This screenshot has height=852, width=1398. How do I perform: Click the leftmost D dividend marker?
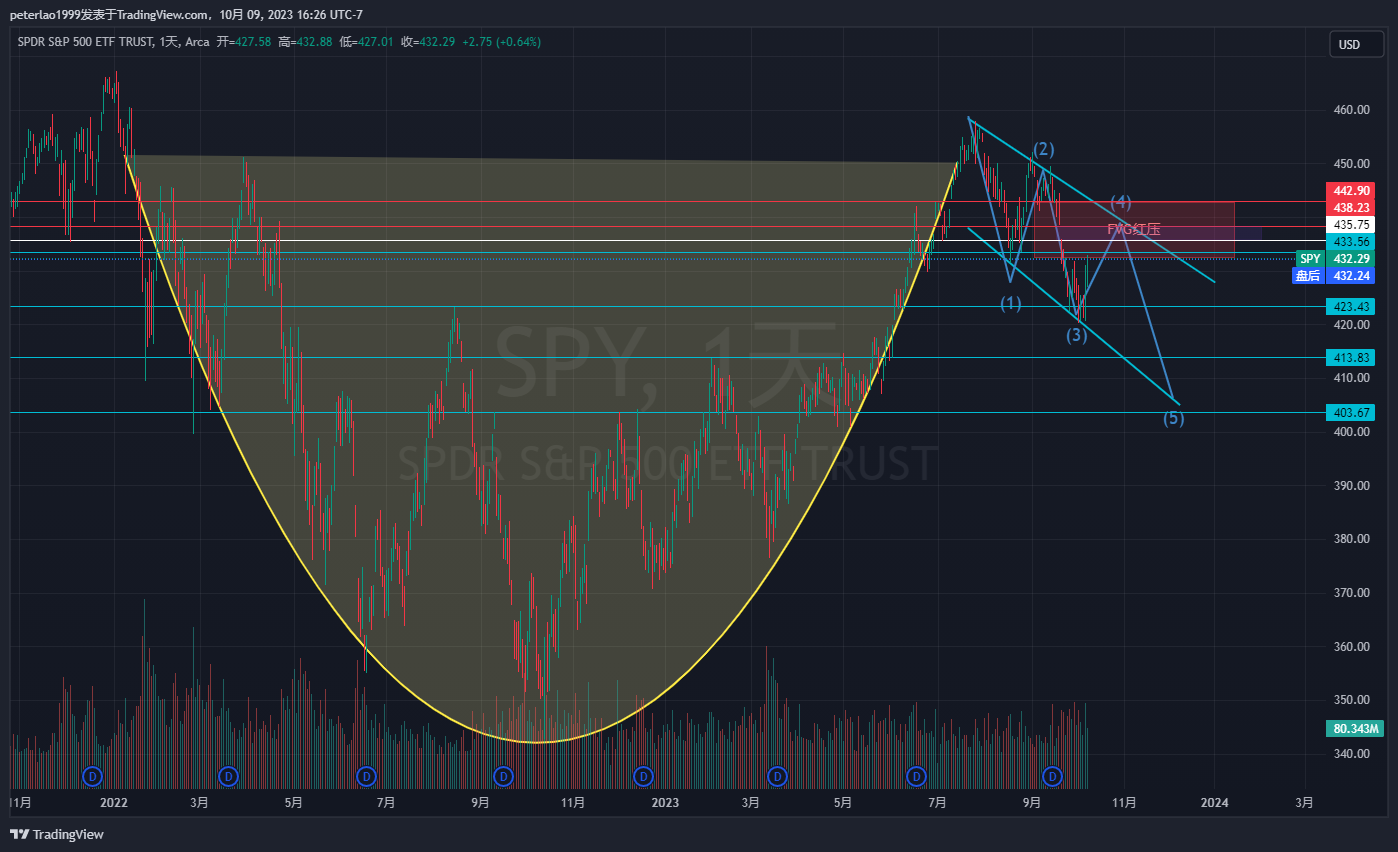point(93,776)
